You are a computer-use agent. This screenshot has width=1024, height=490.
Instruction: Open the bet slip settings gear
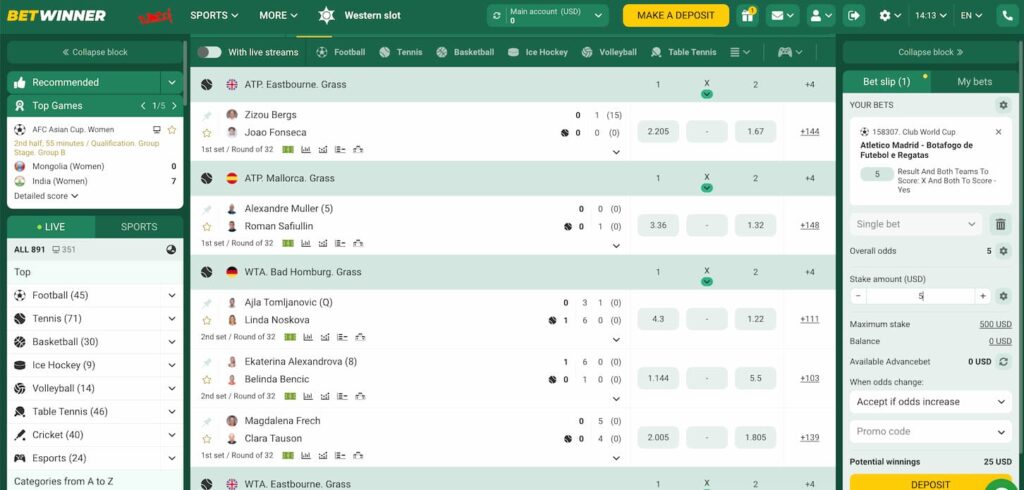point(1003,105)
